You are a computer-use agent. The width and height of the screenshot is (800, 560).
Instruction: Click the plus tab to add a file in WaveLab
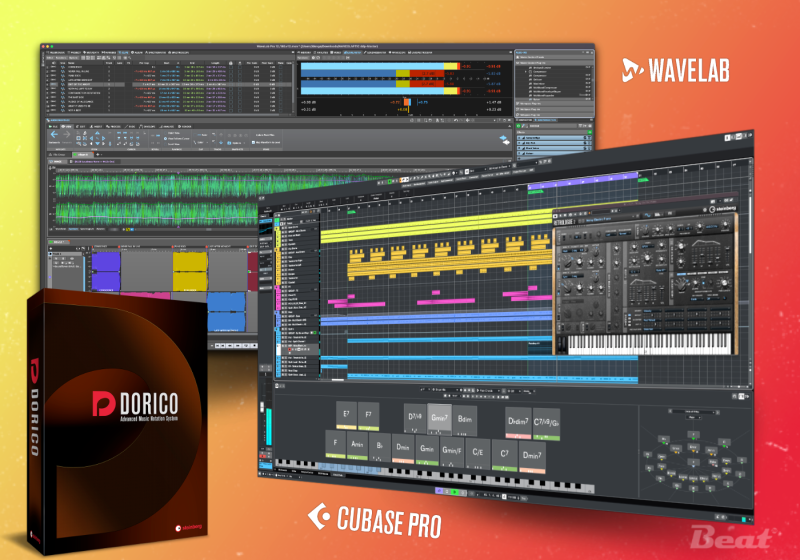[97, 154]
